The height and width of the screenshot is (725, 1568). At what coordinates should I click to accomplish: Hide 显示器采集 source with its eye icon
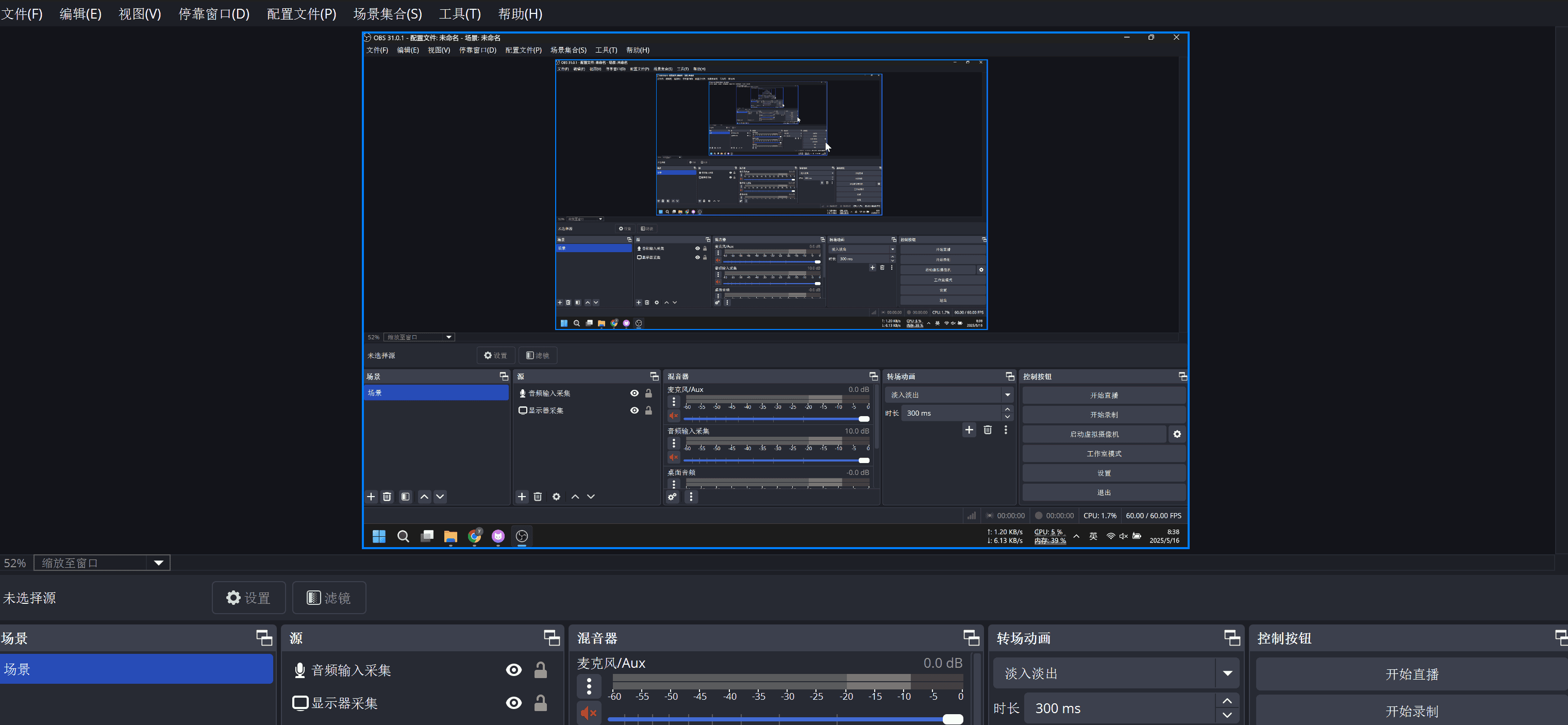coord(514,703)
